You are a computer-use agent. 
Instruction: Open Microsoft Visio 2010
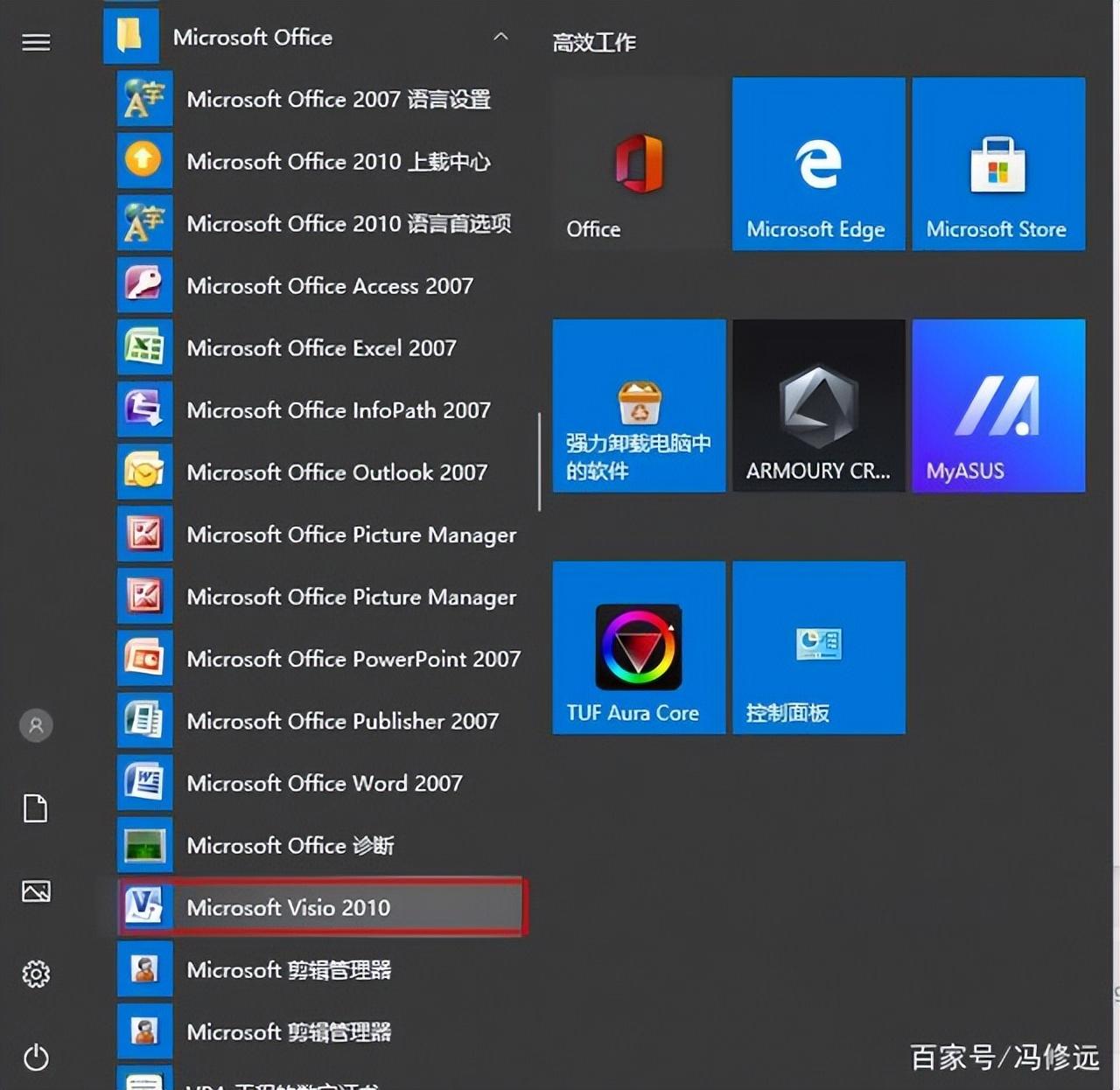tap(289, 908)
